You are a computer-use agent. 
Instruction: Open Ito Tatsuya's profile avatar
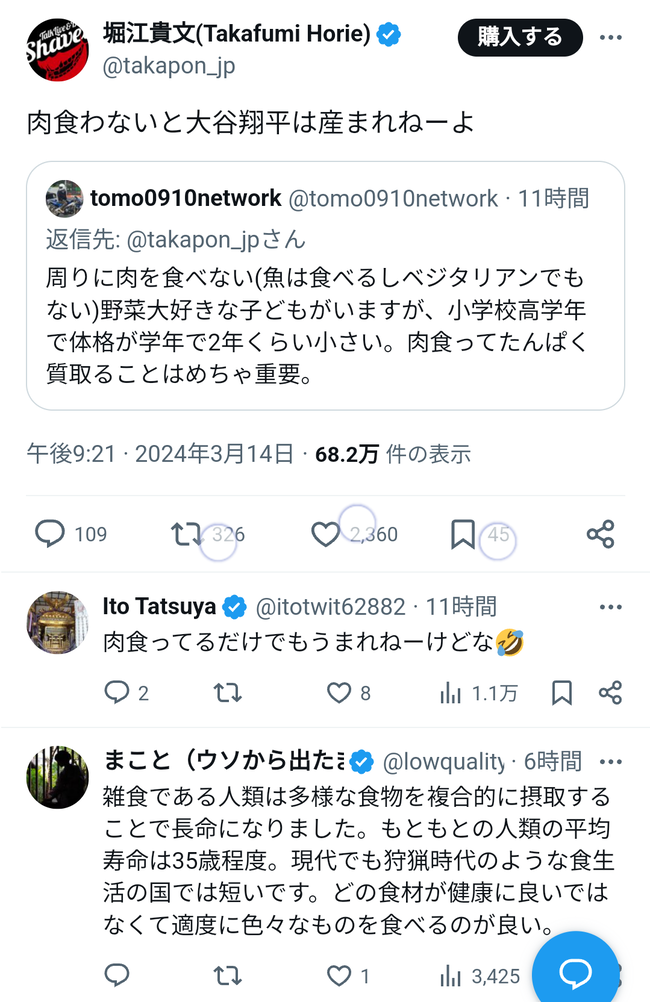pos(57,621)
